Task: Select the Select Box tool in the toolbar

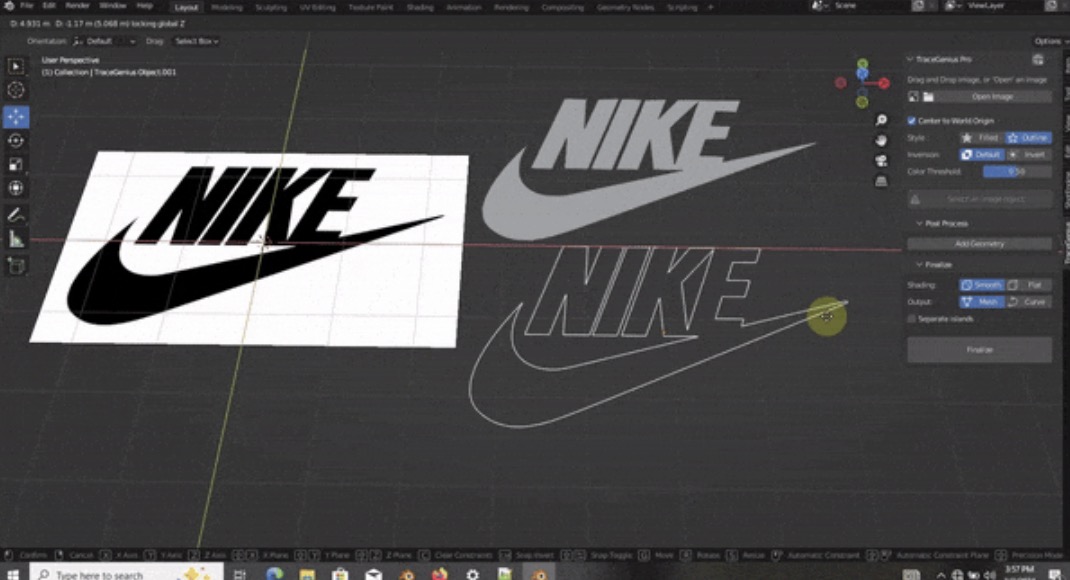Action: click(x=16, y=66)
